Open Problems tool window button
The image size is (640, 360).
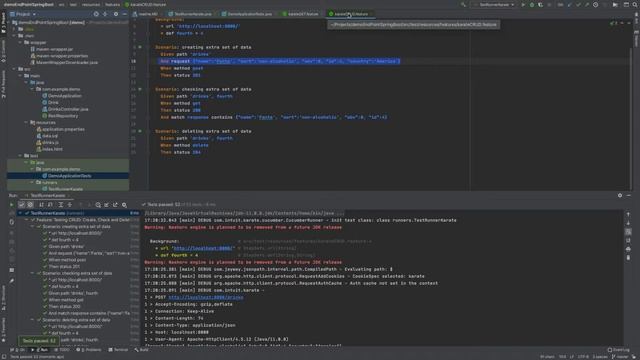click(89, 350)
